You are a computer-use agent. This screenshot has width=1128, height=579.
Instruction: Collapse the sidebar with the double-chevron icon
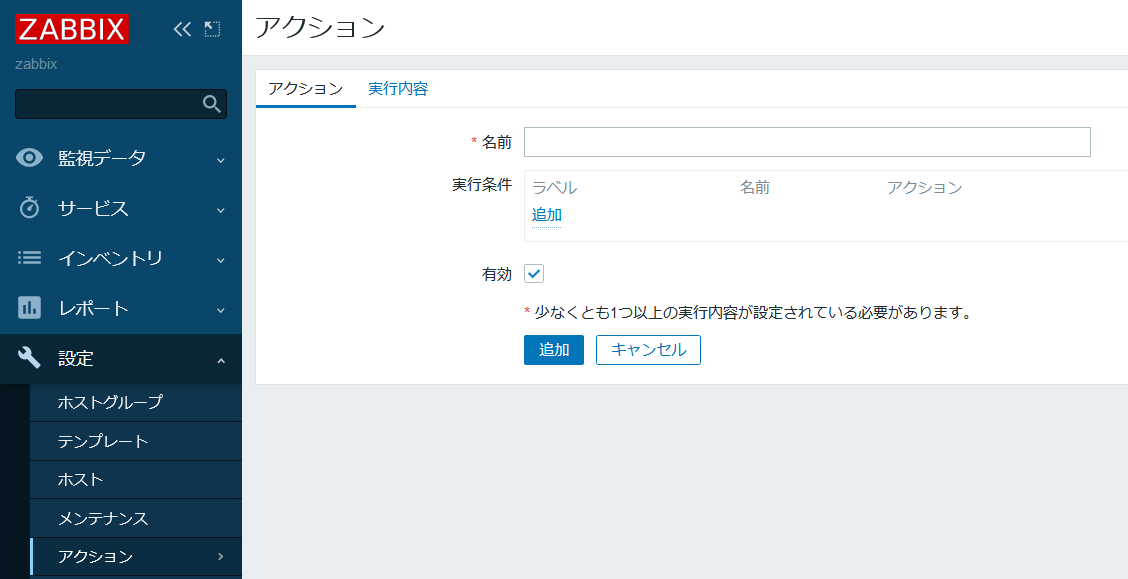pos(182,29)
